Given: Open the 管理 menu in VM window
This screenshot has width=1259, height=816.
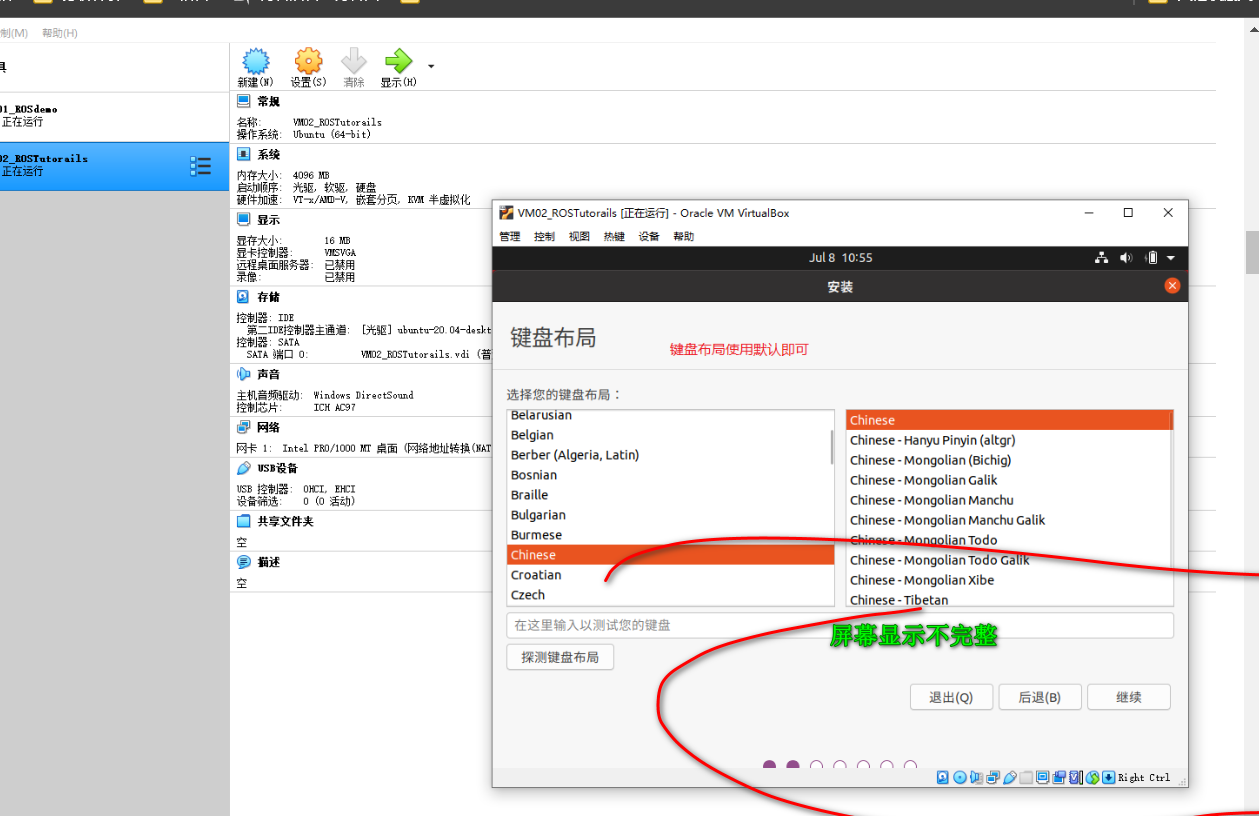Looking at the screenshot, I should (x=510, y=237).
